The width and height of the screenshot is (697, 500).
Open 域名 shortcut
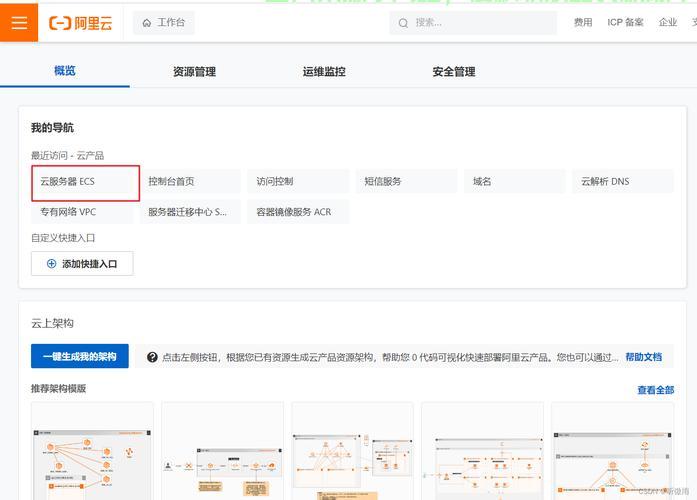pyautogui.click(x=515, y=181)
